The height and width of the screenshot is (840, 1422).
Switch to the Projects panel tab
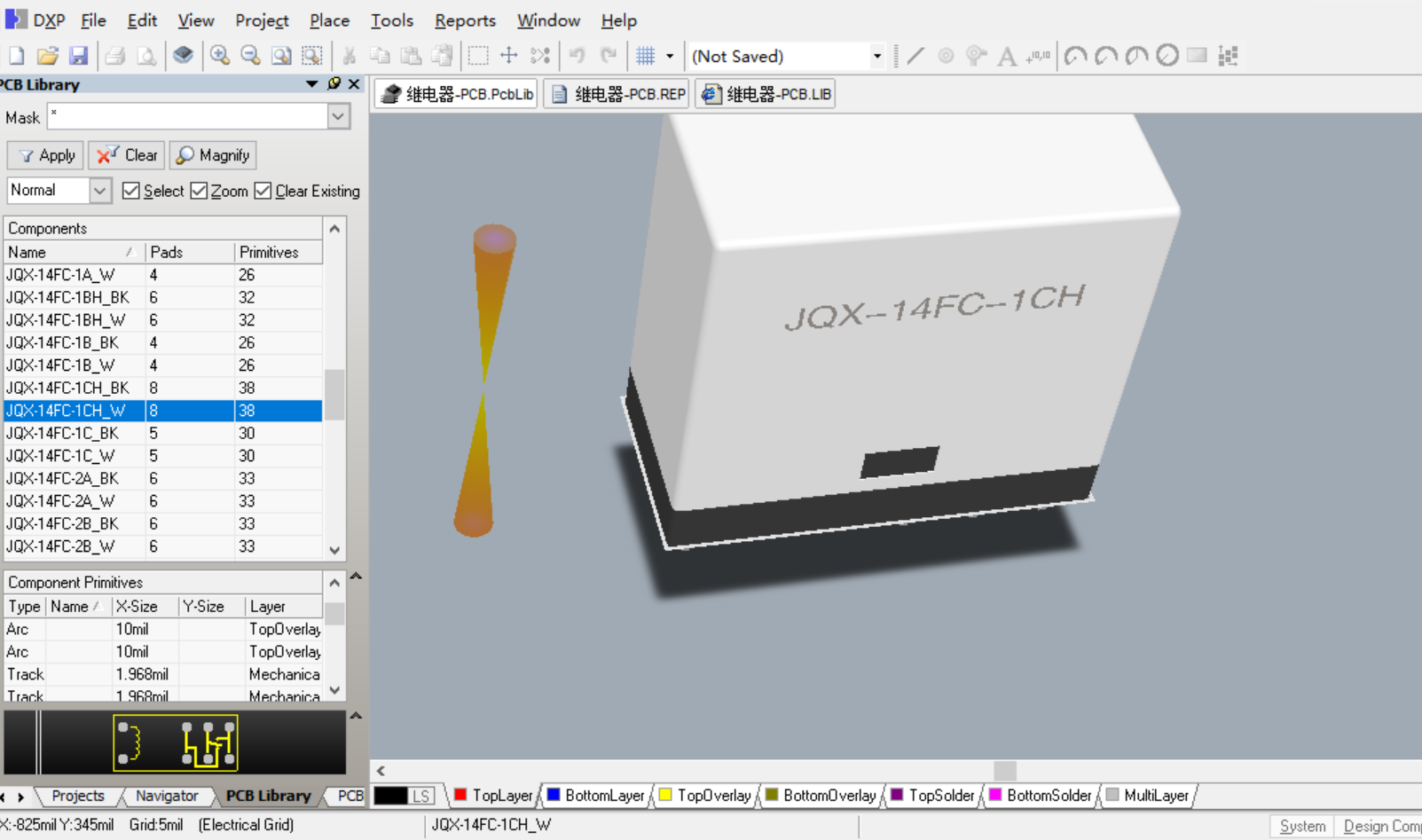coord(77,796)
